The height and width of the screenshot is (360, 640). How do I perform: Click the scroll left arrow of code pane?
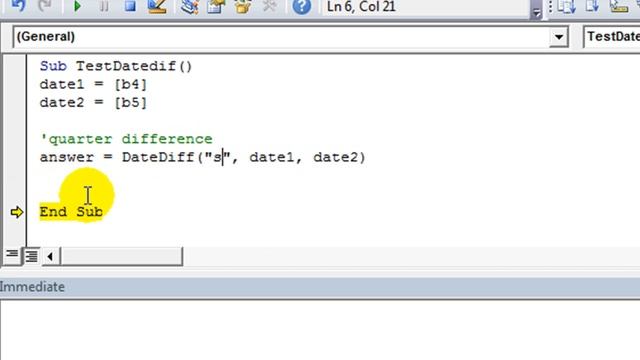pos(50,256)
